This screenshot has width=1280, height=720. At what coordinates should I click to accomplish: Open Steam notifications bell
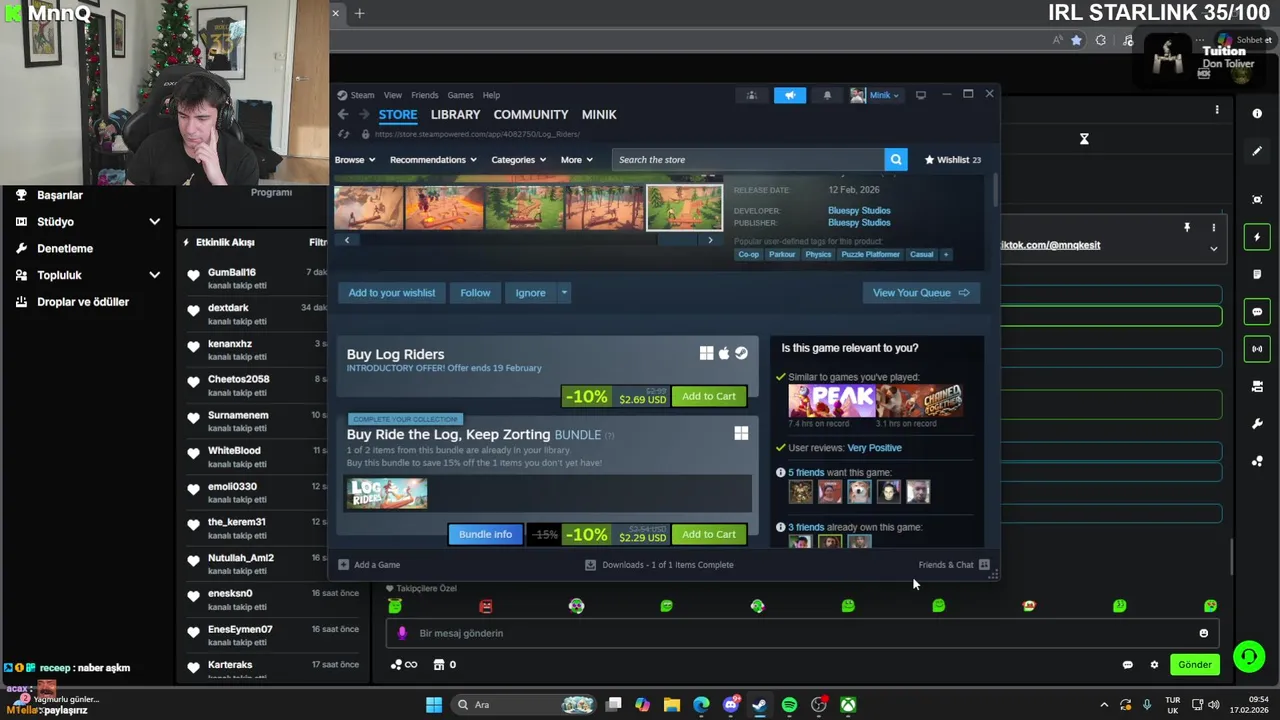tap(827, 95)
